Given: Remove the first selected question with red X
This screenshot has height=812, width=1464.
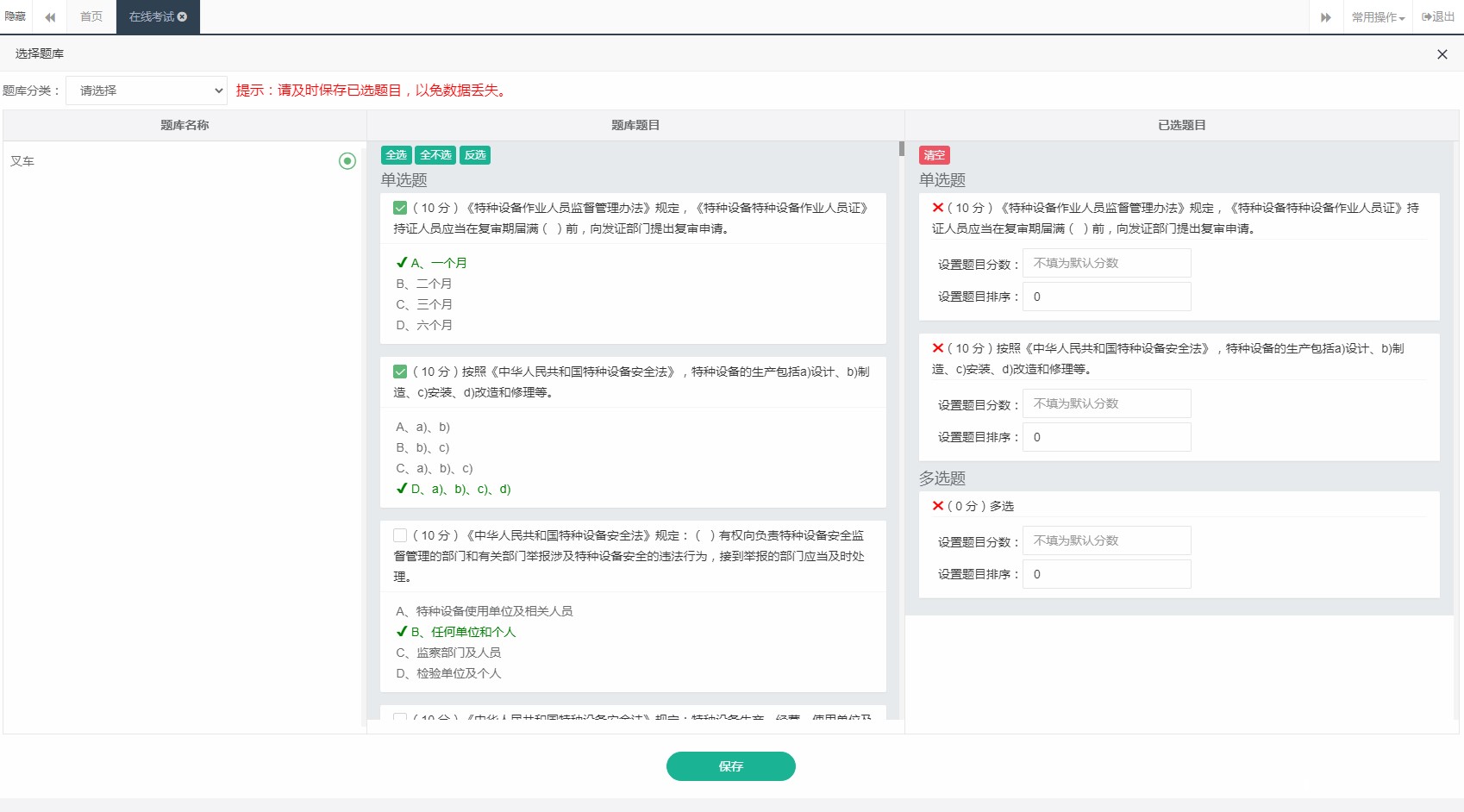Looking at the screenshot, I should click(x=938, y=208).
